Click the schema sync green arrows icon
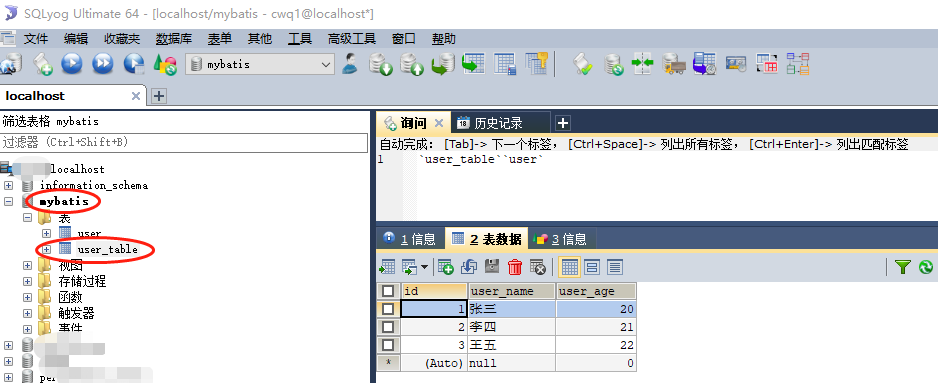 (643, 64)
